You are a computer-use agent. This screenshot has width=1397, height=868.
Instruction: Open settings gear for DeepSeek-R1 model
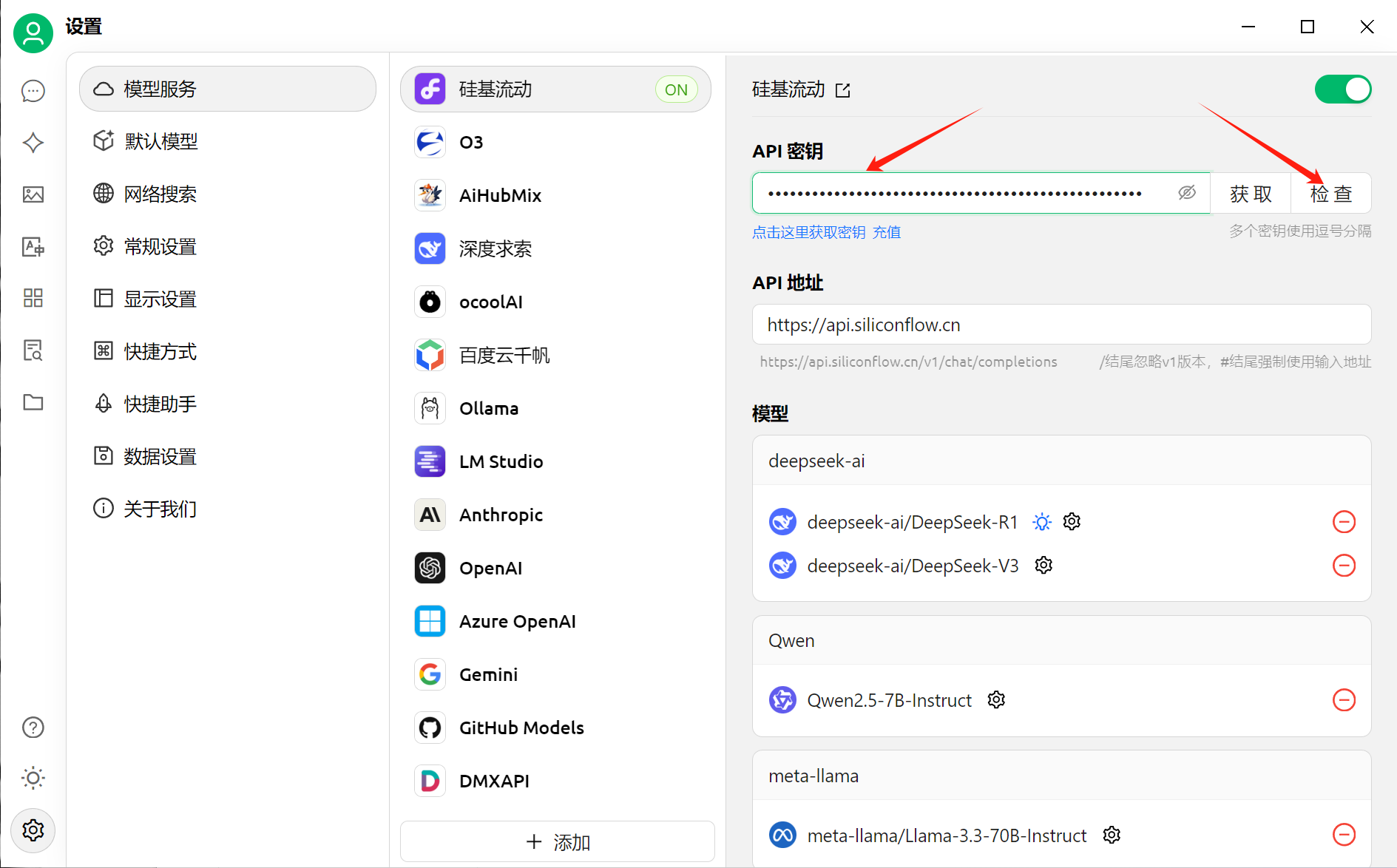1072,521
